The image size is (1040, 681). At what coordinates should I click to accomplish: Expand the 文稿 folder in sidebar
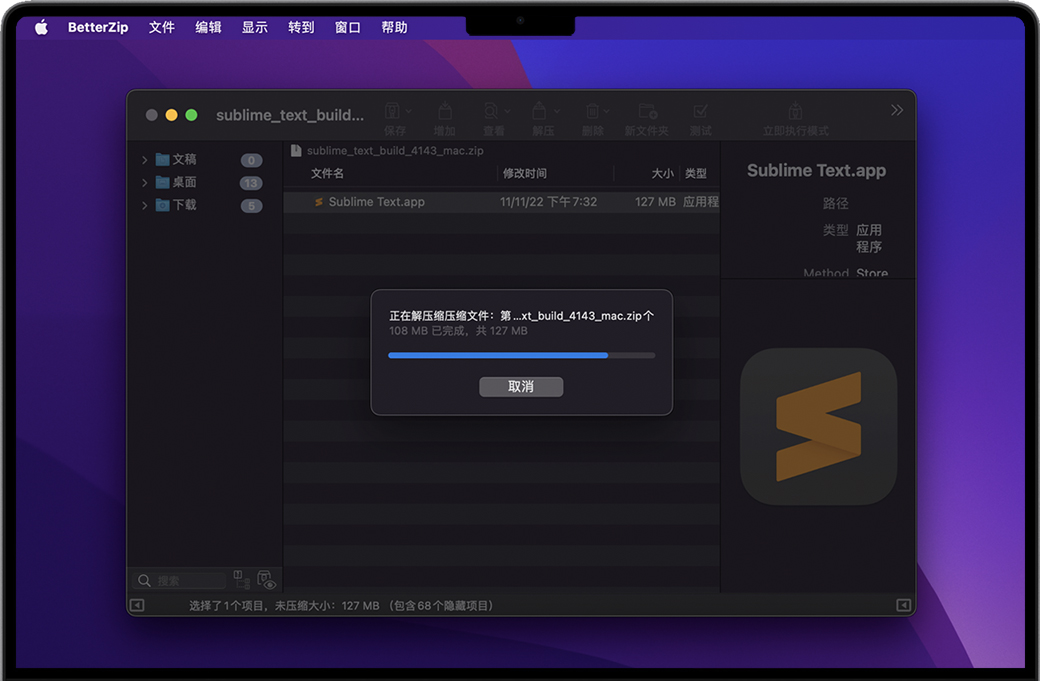145,160
